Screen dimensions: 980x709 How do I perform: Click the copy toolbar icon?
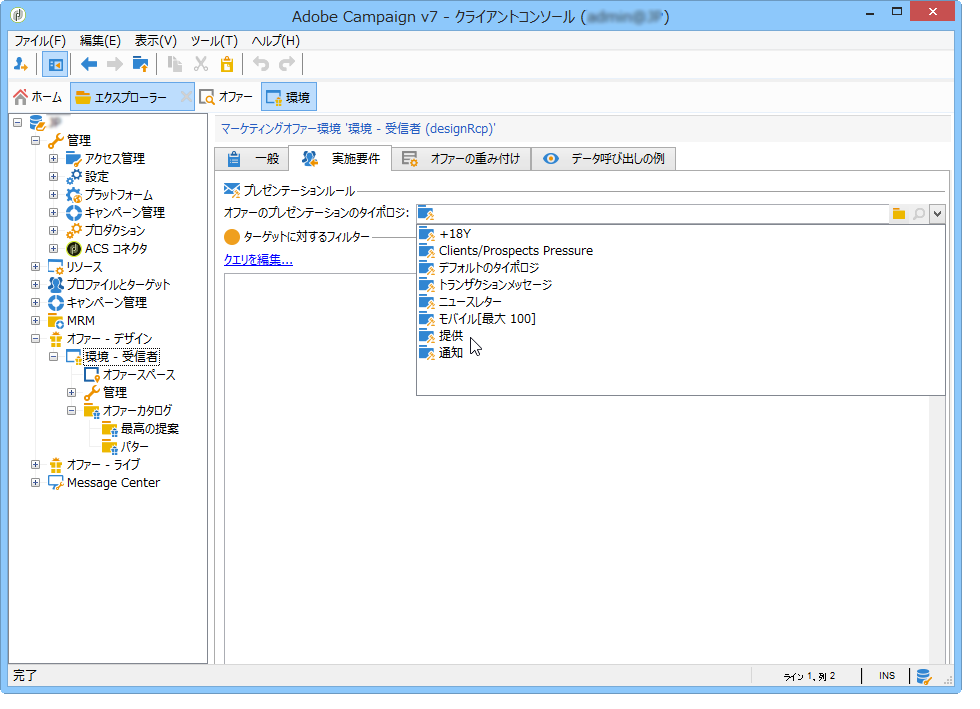[174, 64]
